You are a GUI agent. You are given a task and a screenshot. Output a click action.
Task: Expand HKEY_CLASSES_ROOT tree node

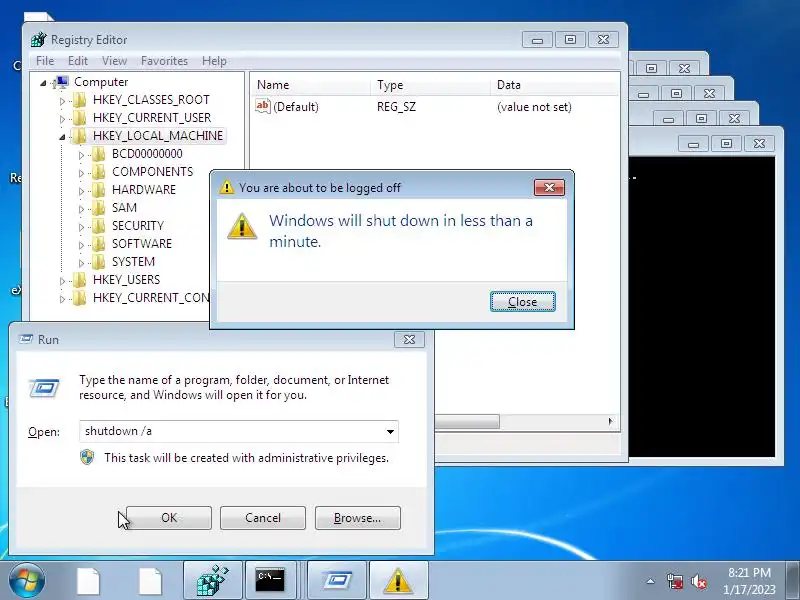tap(62, 101)
